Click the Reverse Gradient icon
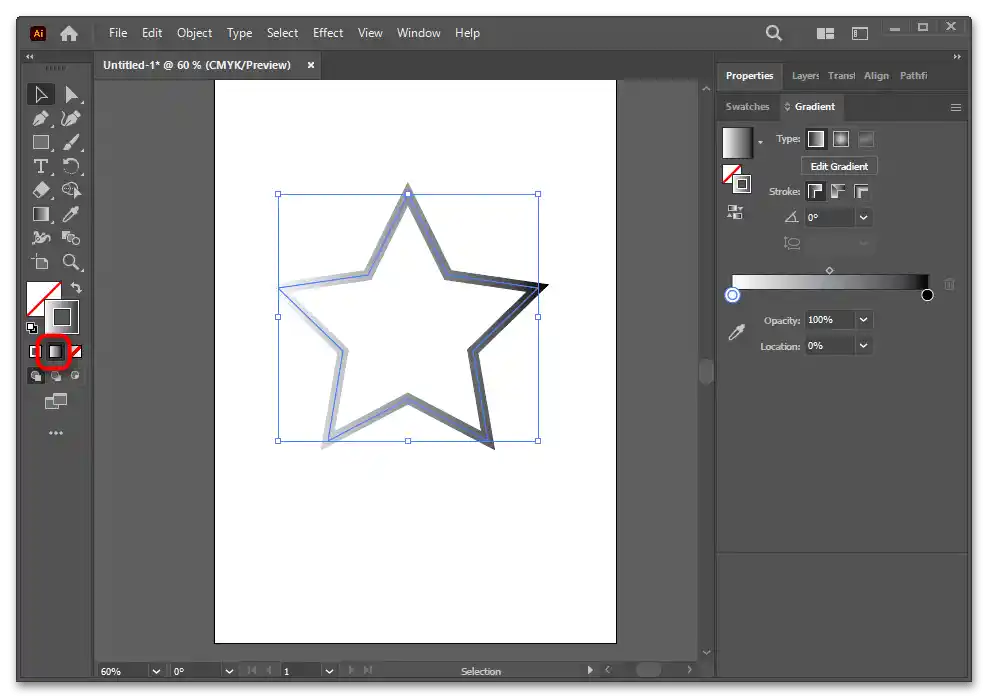 [735, 212]
